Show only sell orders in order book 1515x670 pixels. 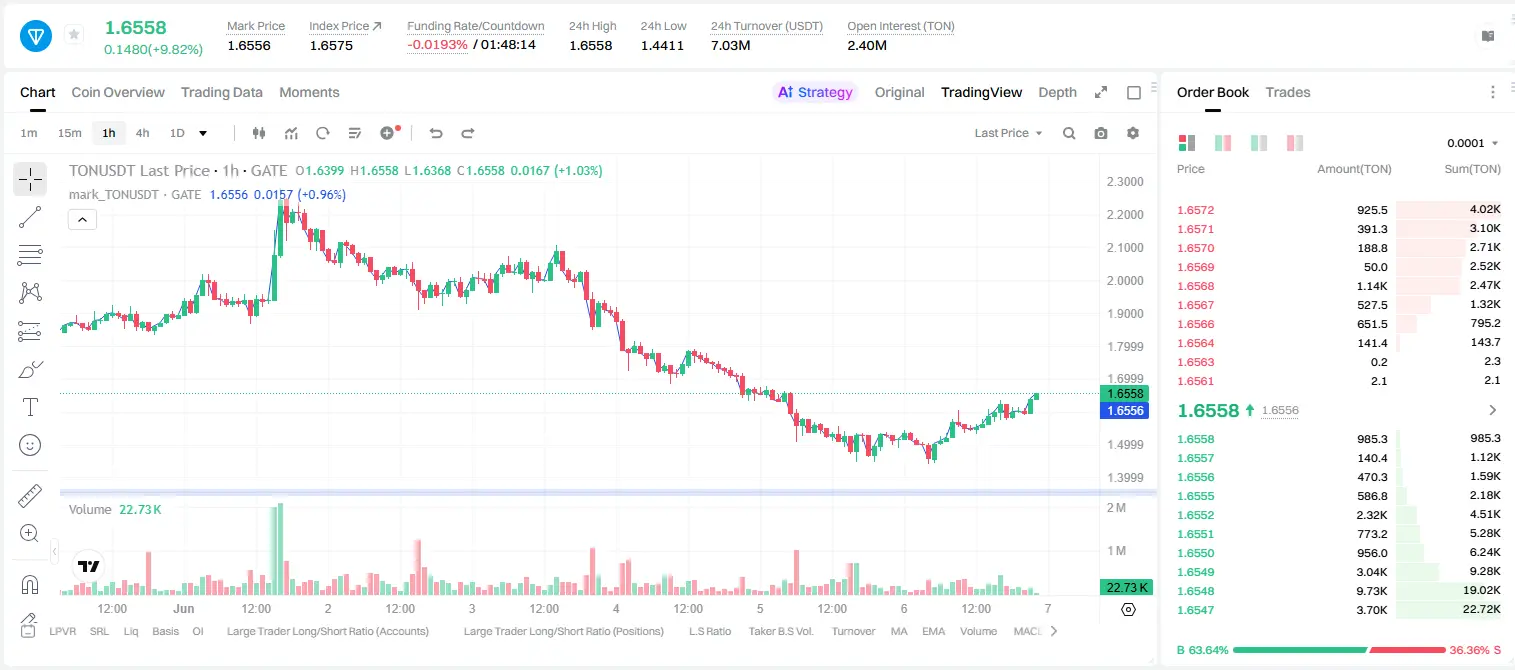[1295, 143]
